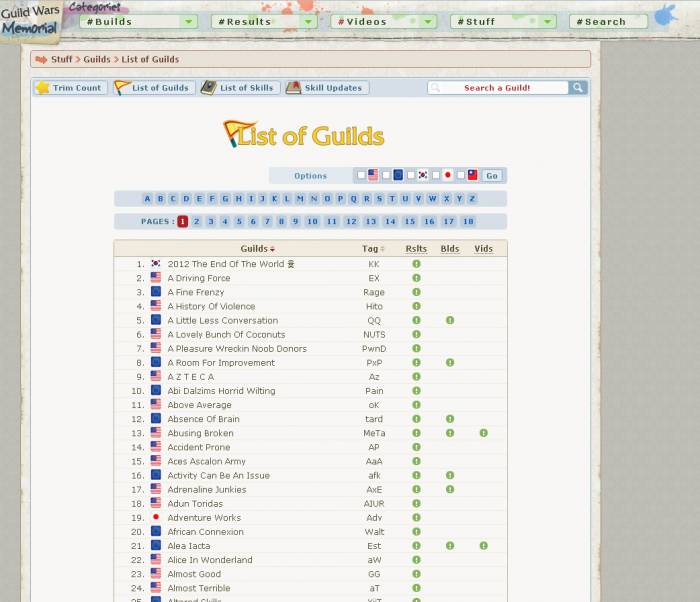The width and height of the screenshot is (700, 602).
Task: Click builds icon for Activity Can Be An Issue
Action: point(450,475)
